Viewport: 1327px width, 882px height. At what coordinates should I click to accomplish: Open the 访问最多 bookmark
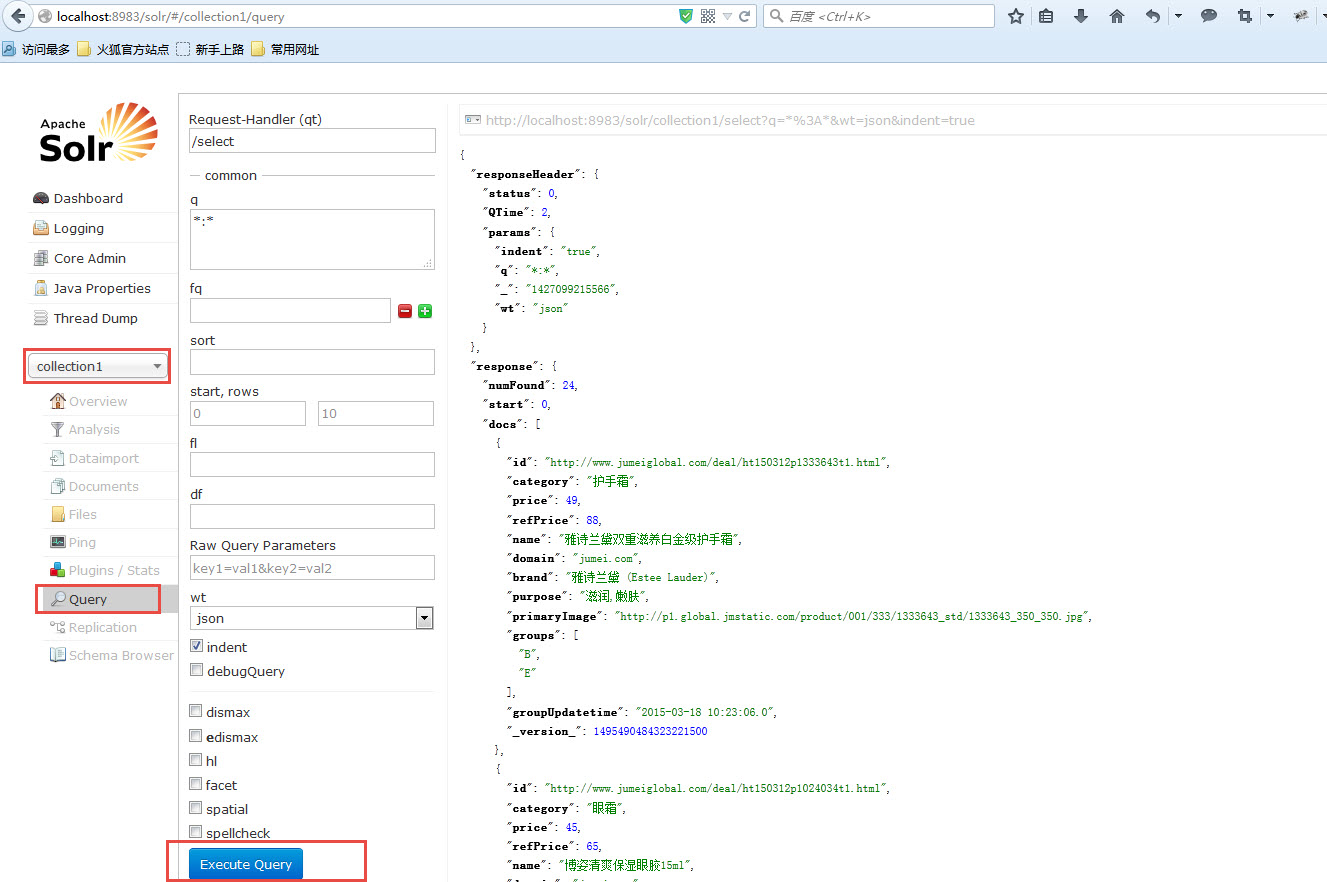coord(36,49)
